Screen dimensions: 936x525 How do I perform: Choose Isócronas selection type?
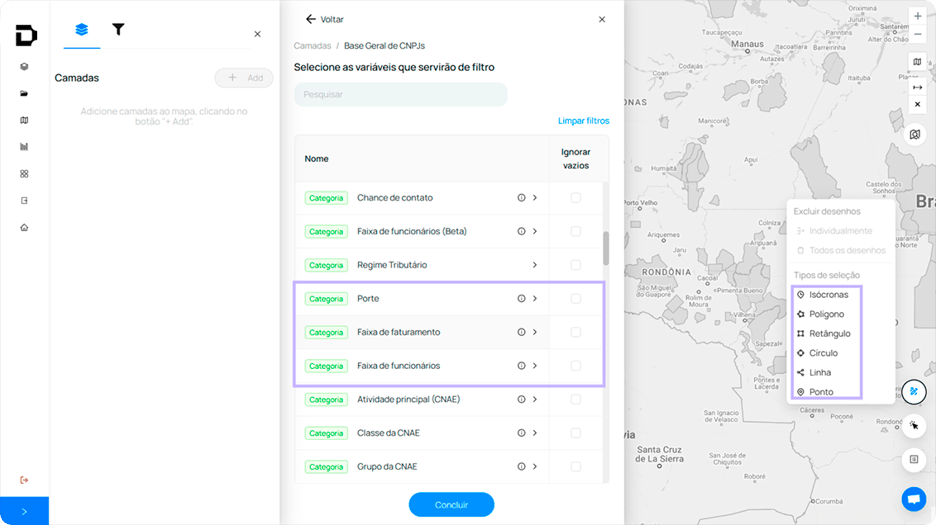pyautogui.click(x=827, y=294)
